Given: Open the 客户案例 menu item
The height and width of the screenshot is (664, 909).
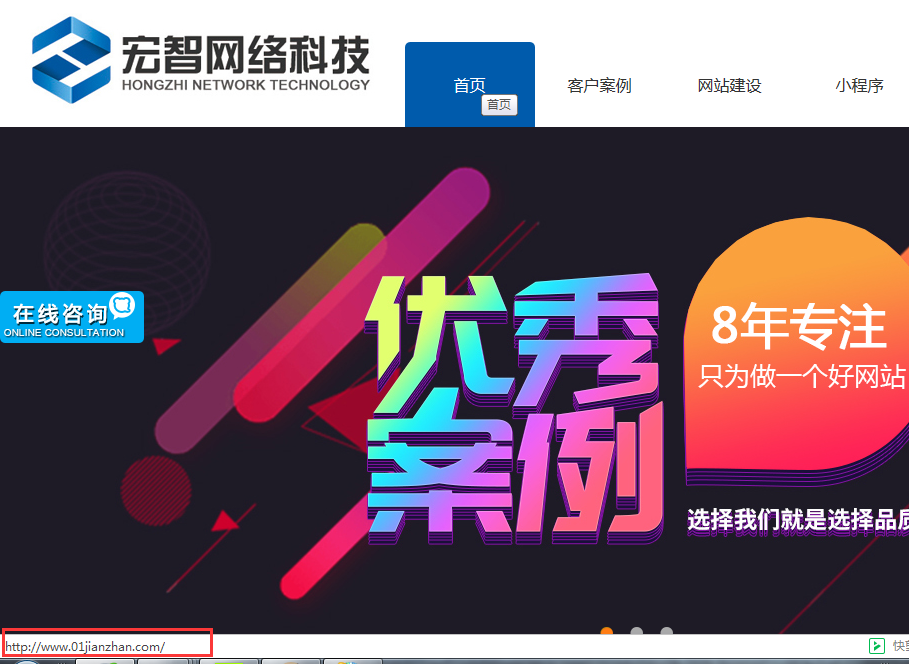Looking at the screenshot, I should [x=599, y=86].
